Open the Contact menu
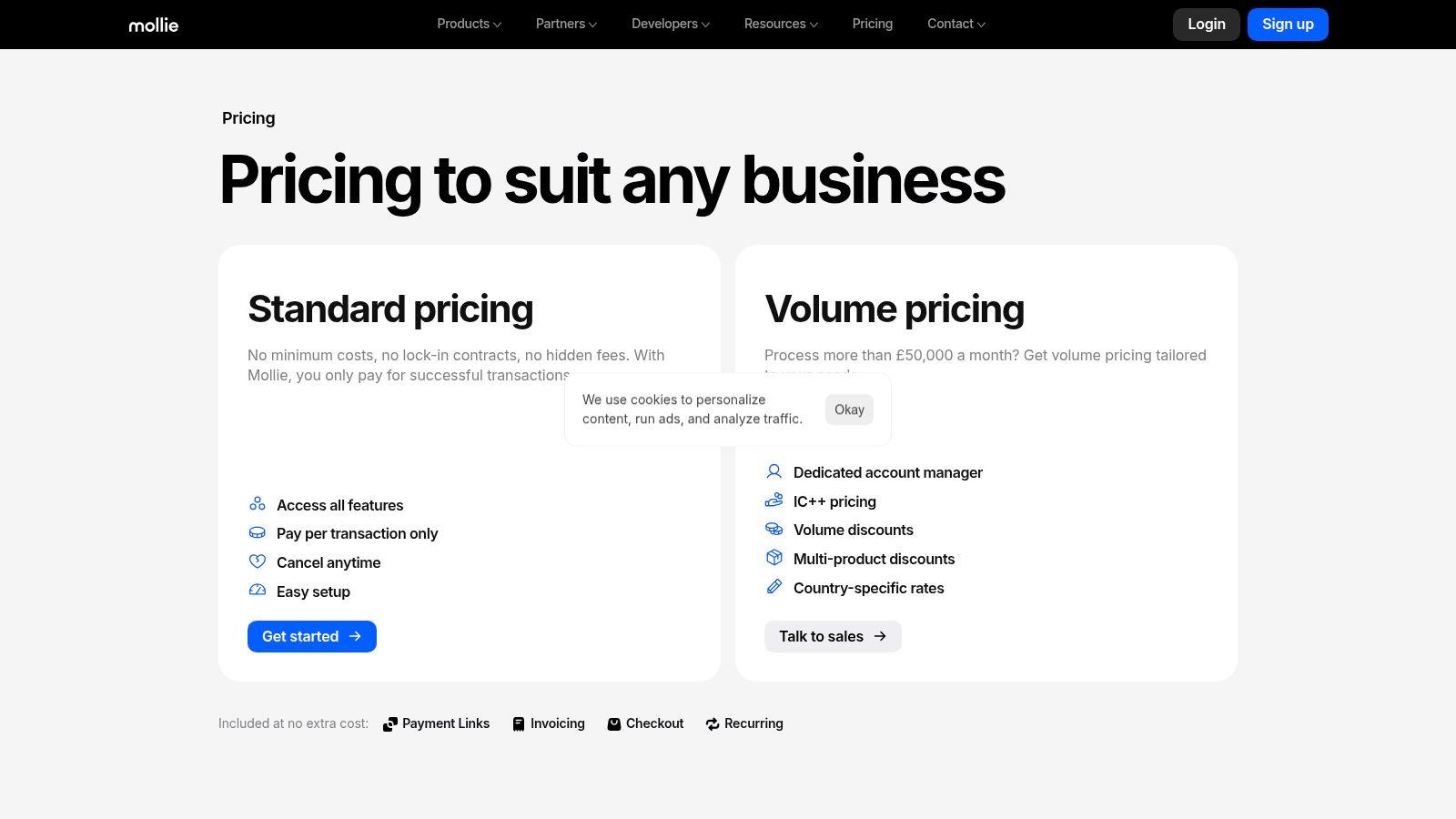Viewport: 1456px width, 819px height. (x=956, y=24)
